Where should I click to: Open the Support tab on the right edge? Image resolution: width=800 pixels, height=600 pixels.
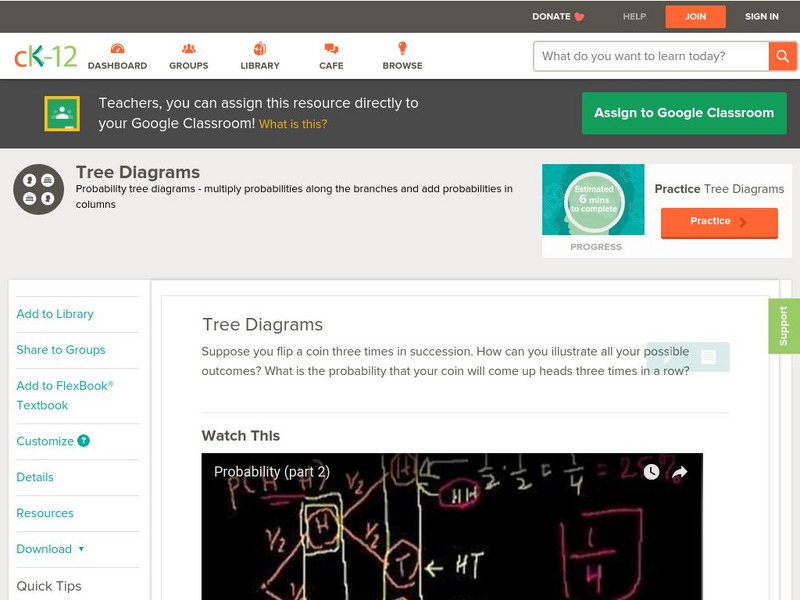pyautogui.click(x=784, y=325)
